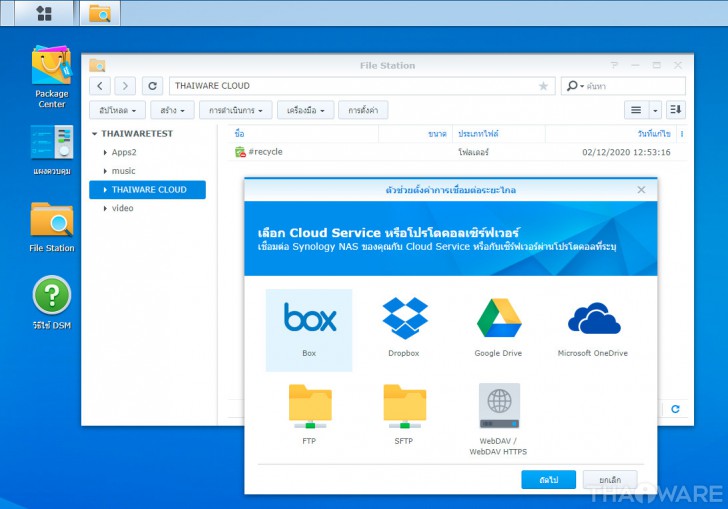Go forward in File Station navigation

click(125, 86)
